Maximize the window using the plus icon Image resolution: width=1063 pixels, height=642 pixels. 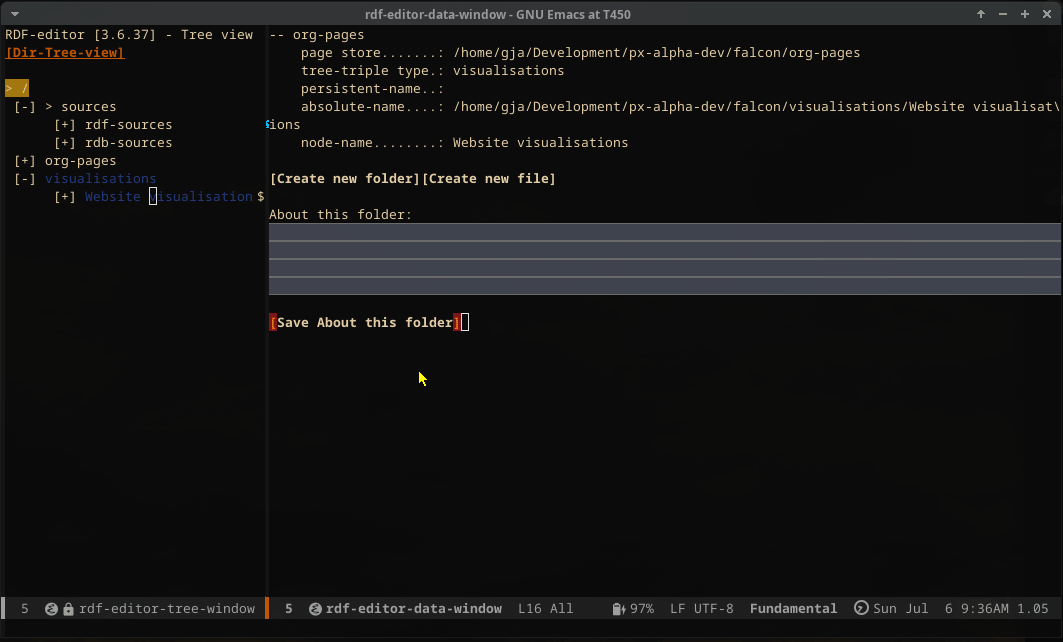point(1025,14)
